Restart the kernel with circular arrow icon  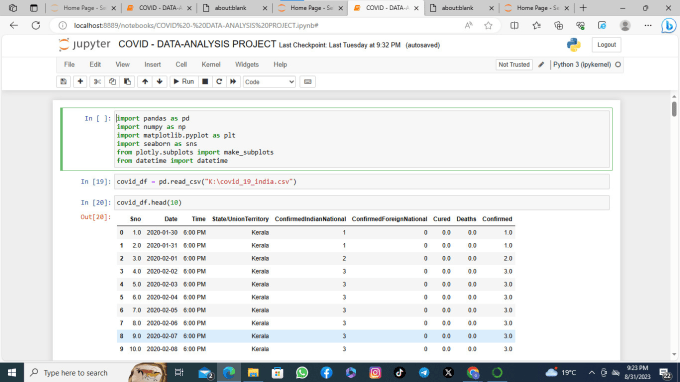pos(219,82)
